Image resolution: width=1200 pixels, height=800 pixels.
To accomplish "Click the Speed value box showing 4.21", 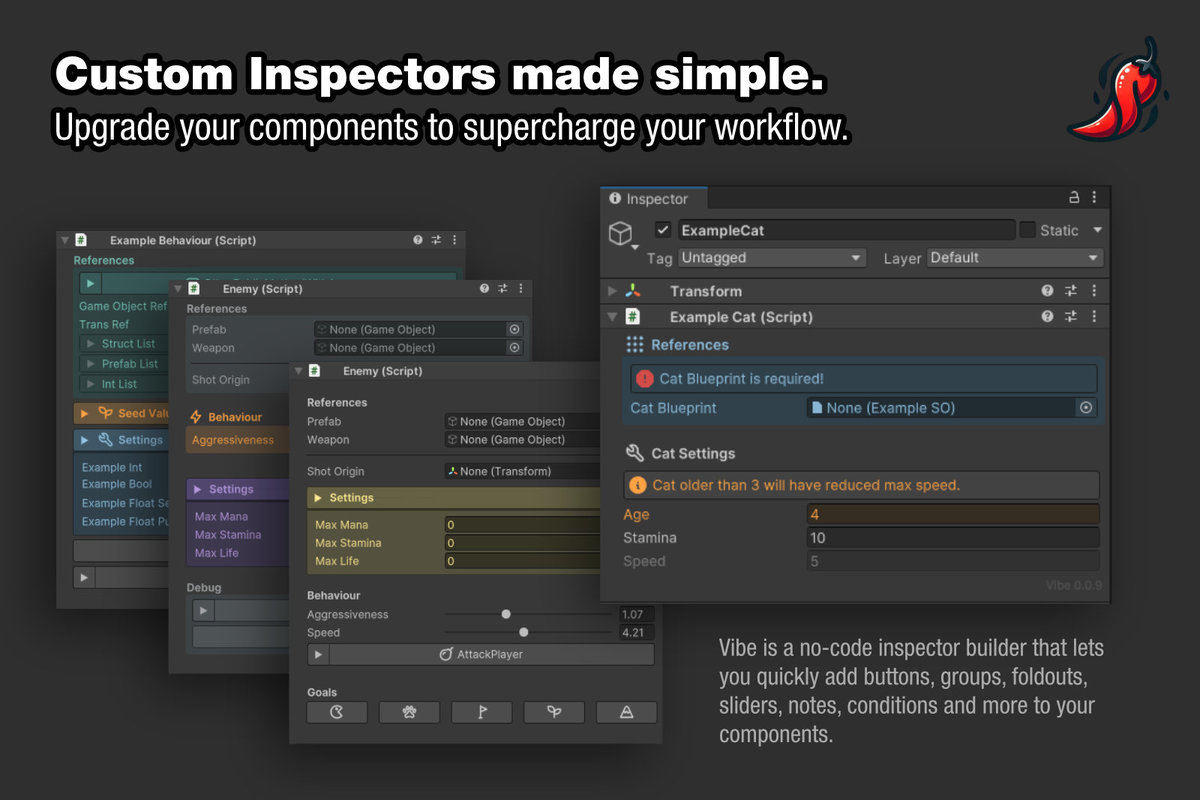I will [636, 632].
